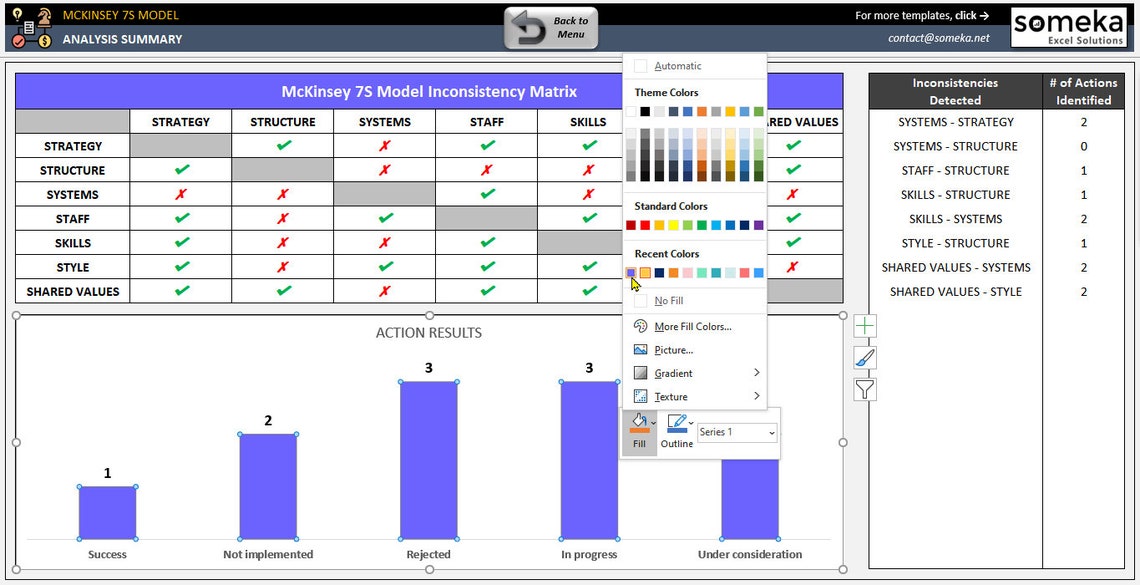The height and width of the screenshot is (585, 1140).
Task: Click the Someka Excel Solutions logo
Action: tap(1069, 26)
